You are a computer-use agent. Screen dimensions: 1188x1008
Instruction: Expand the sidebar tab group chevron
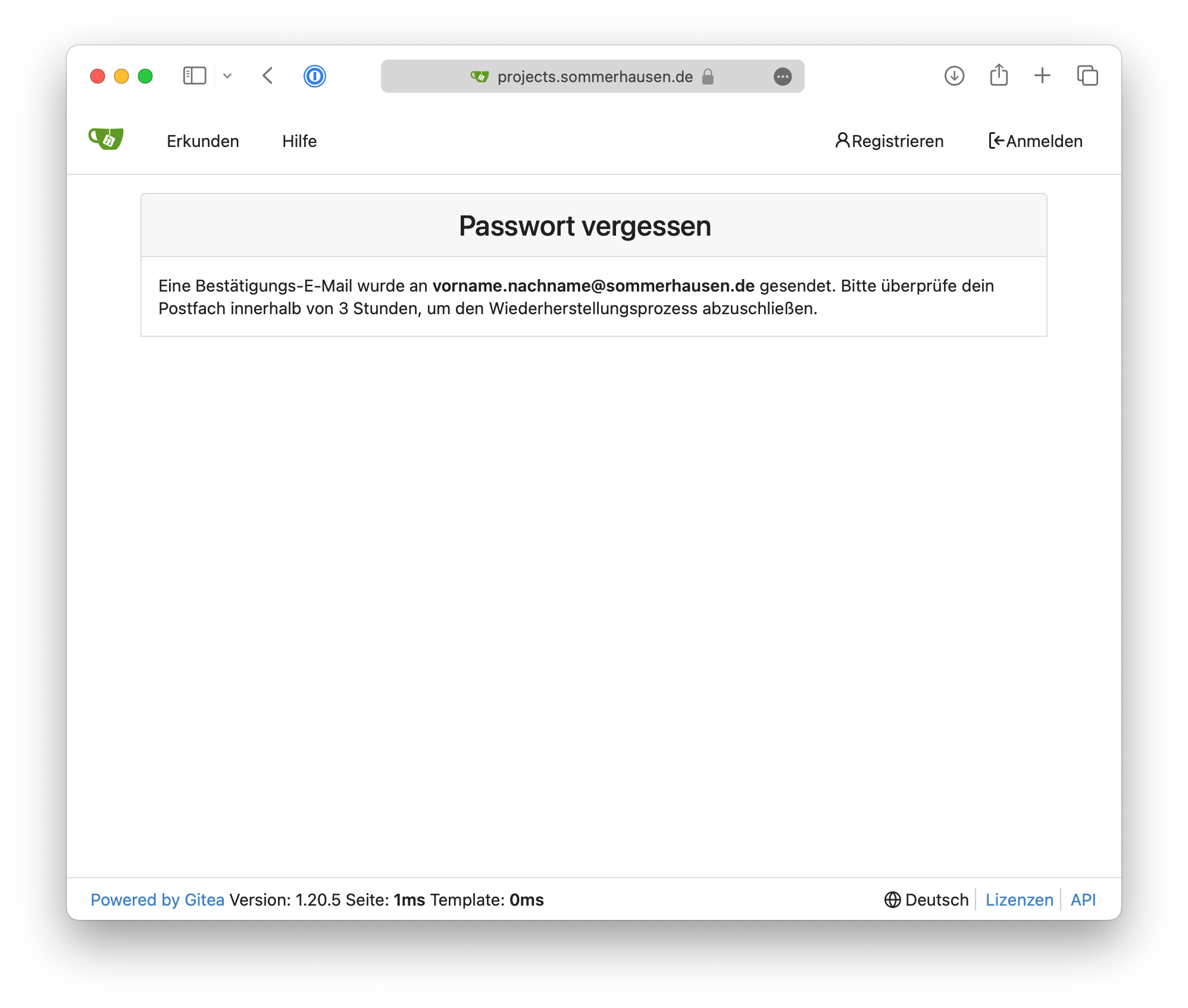[x=227, y=76]
